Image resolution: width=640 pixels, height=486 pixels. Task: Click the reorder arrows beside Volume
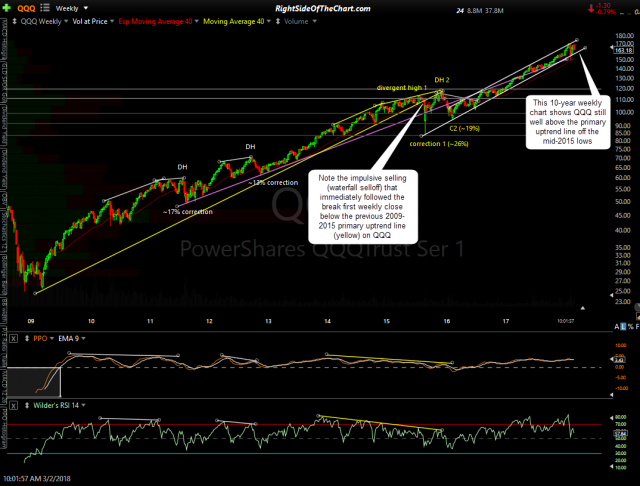pos(278,21)
